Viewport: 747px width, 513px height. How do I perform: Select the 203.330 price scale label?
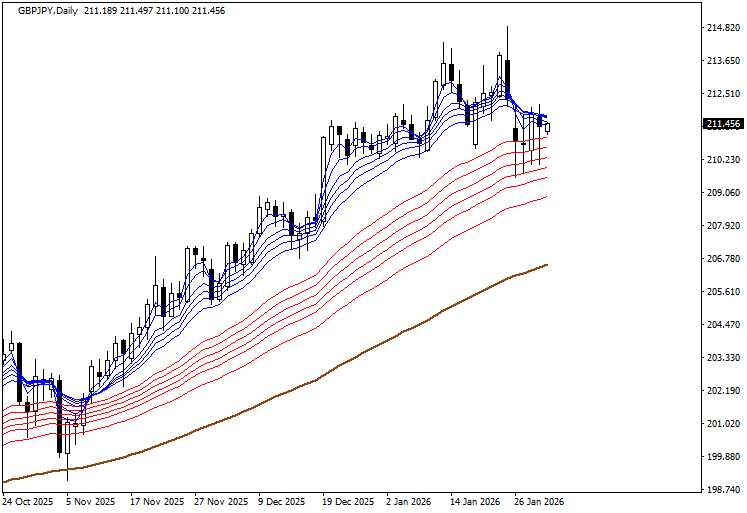722,358
